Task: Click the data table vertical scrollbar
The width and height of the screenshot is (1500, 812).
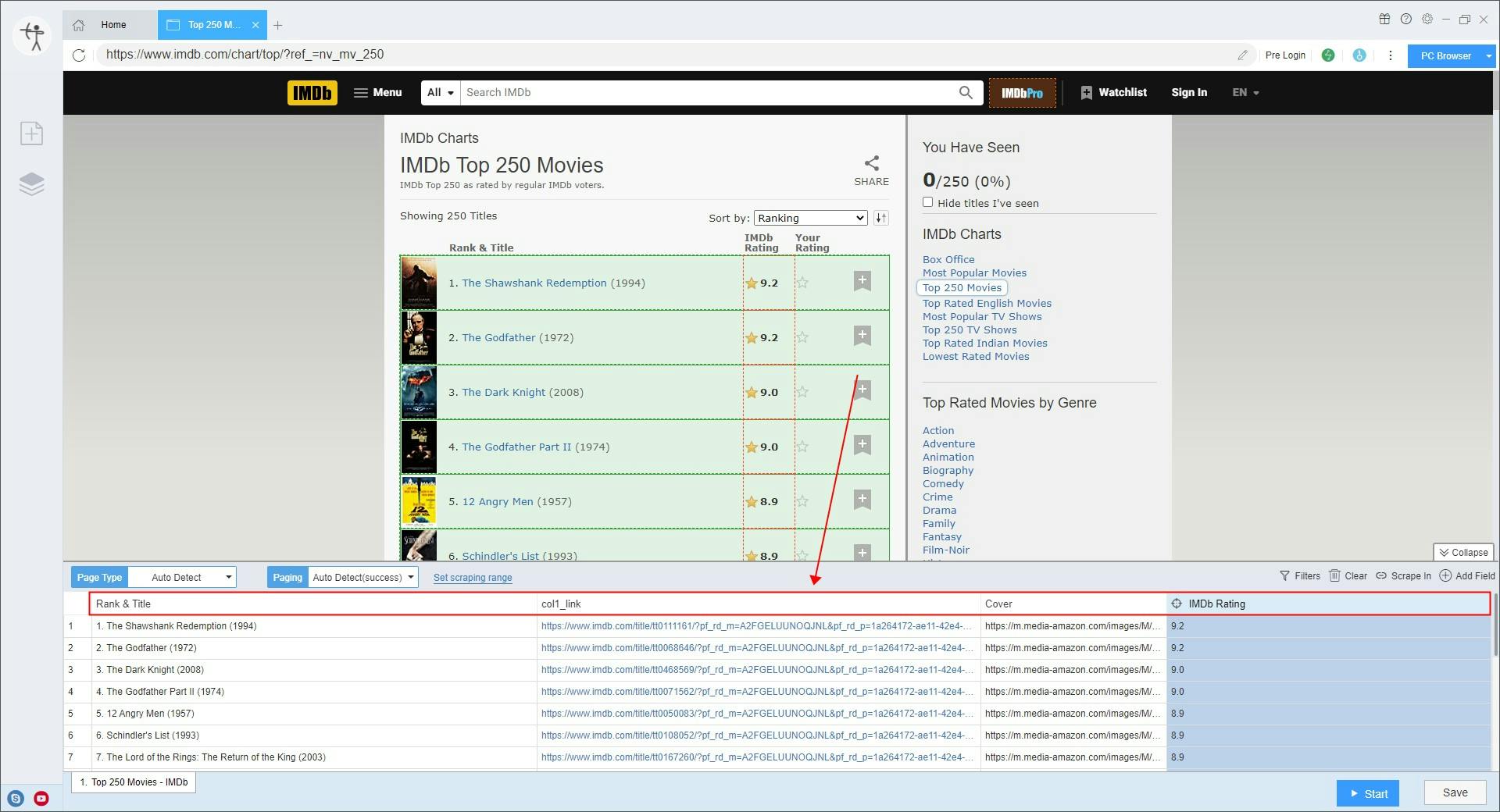Action: click(1495, 625)
